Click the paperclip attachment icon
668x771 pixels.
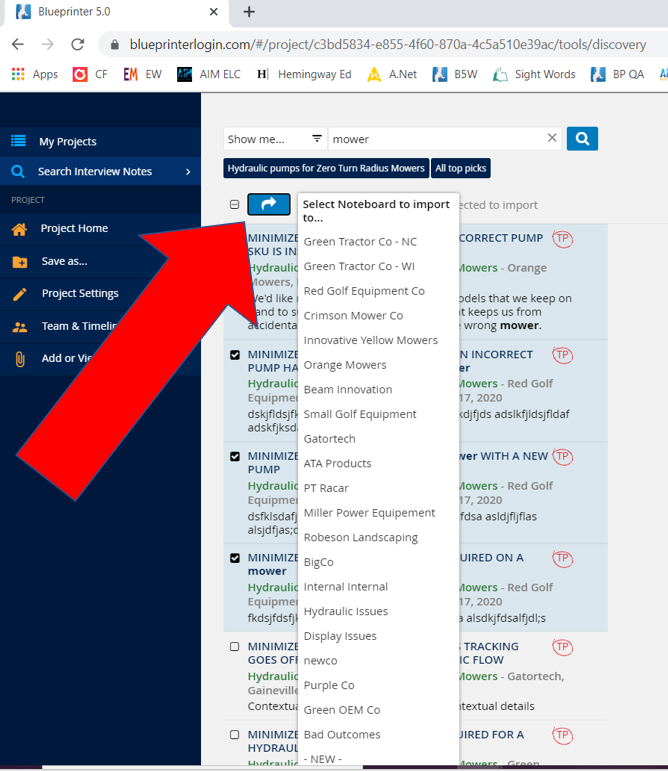[20, 359]
